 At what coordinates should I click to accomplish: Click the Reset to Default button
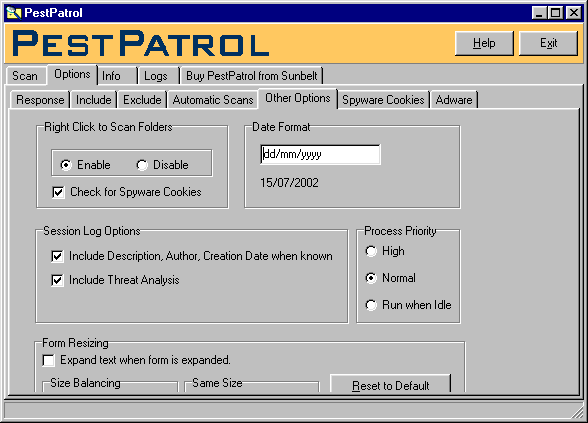[390, 383]
